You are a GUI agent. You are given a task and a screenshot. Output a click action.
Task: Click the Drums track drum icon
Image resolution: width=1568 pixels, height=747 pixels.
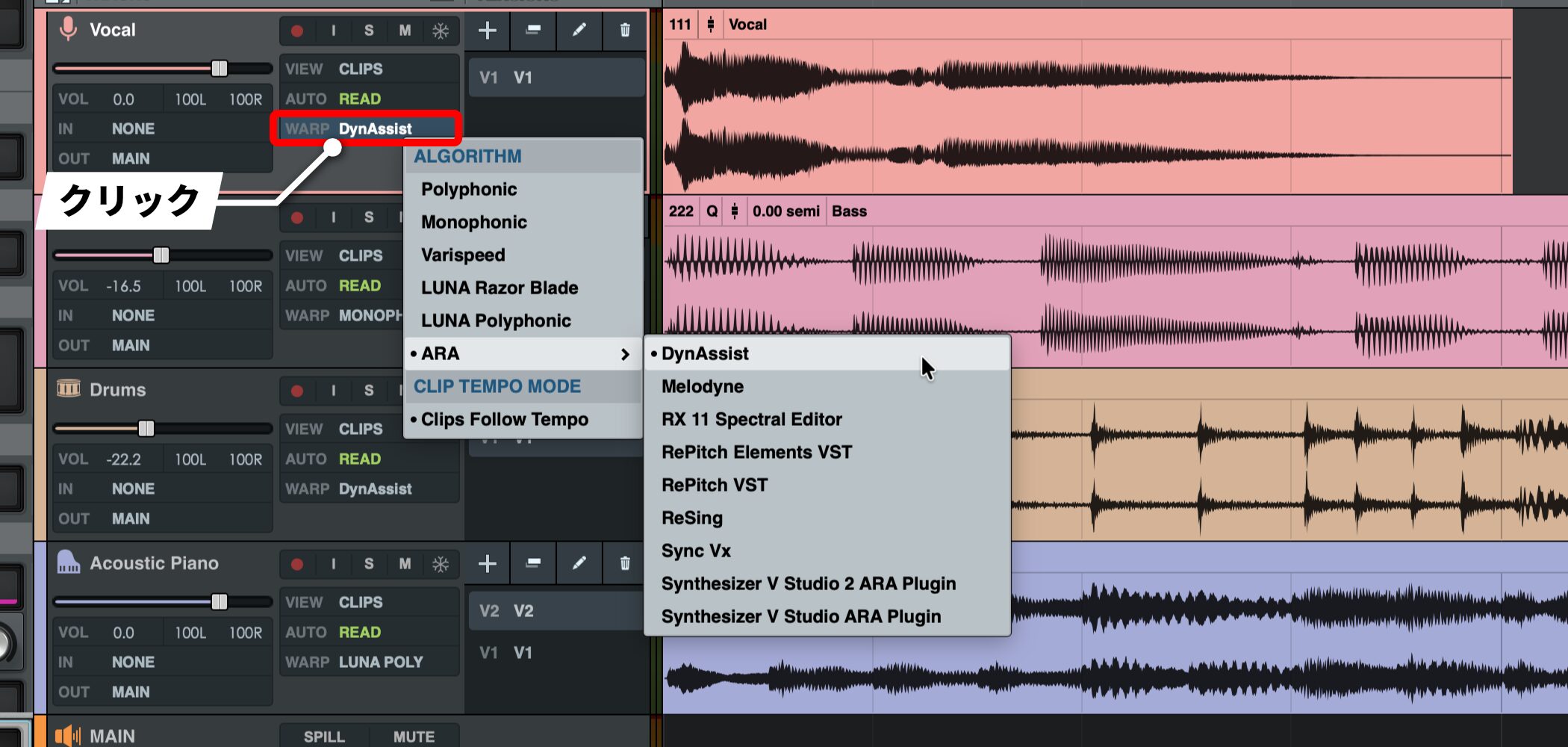68,388
